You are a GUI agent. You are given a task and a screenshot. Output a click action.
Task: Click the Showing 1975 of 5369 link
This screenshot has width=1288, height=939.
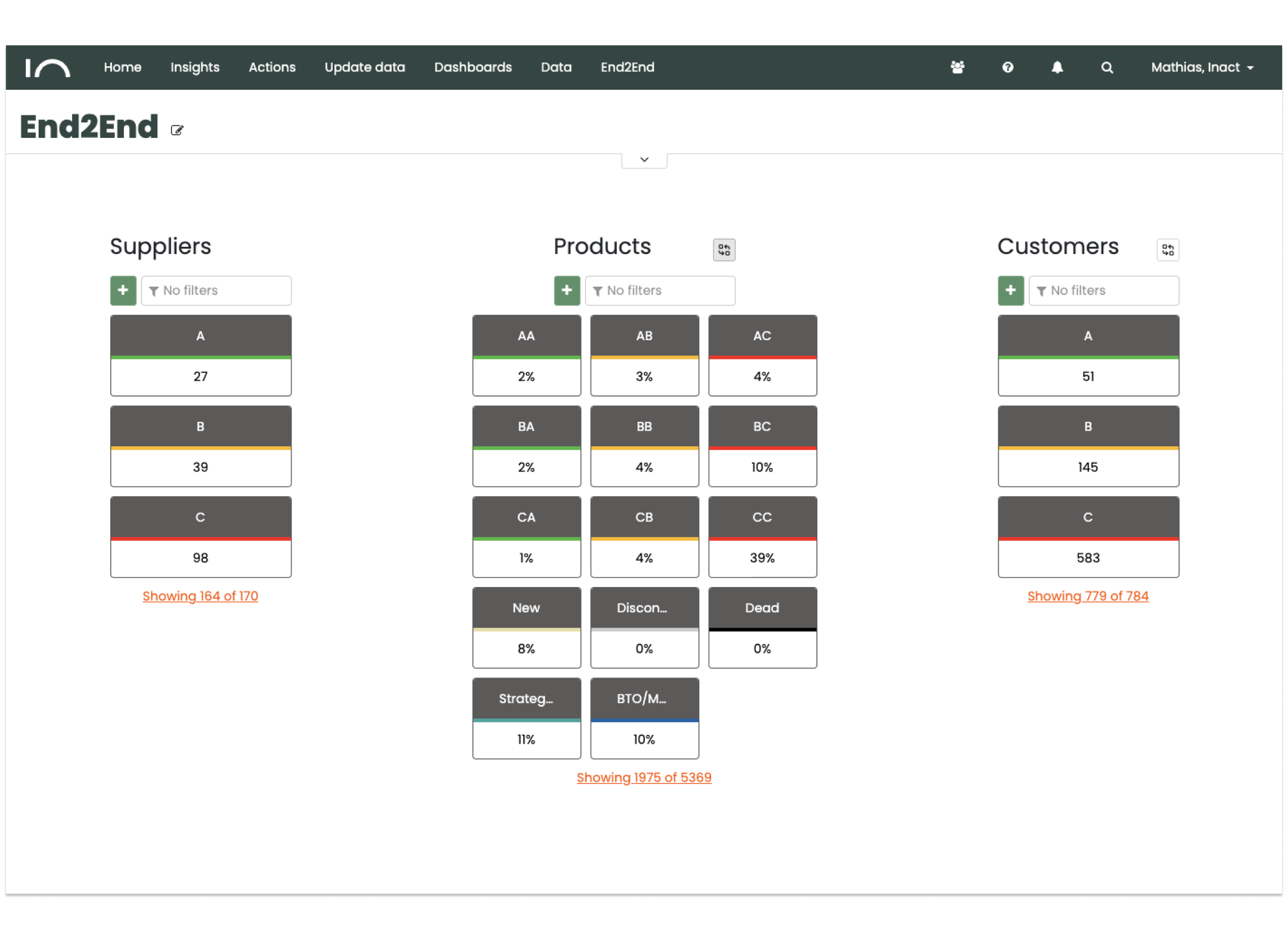pos(644,777)
